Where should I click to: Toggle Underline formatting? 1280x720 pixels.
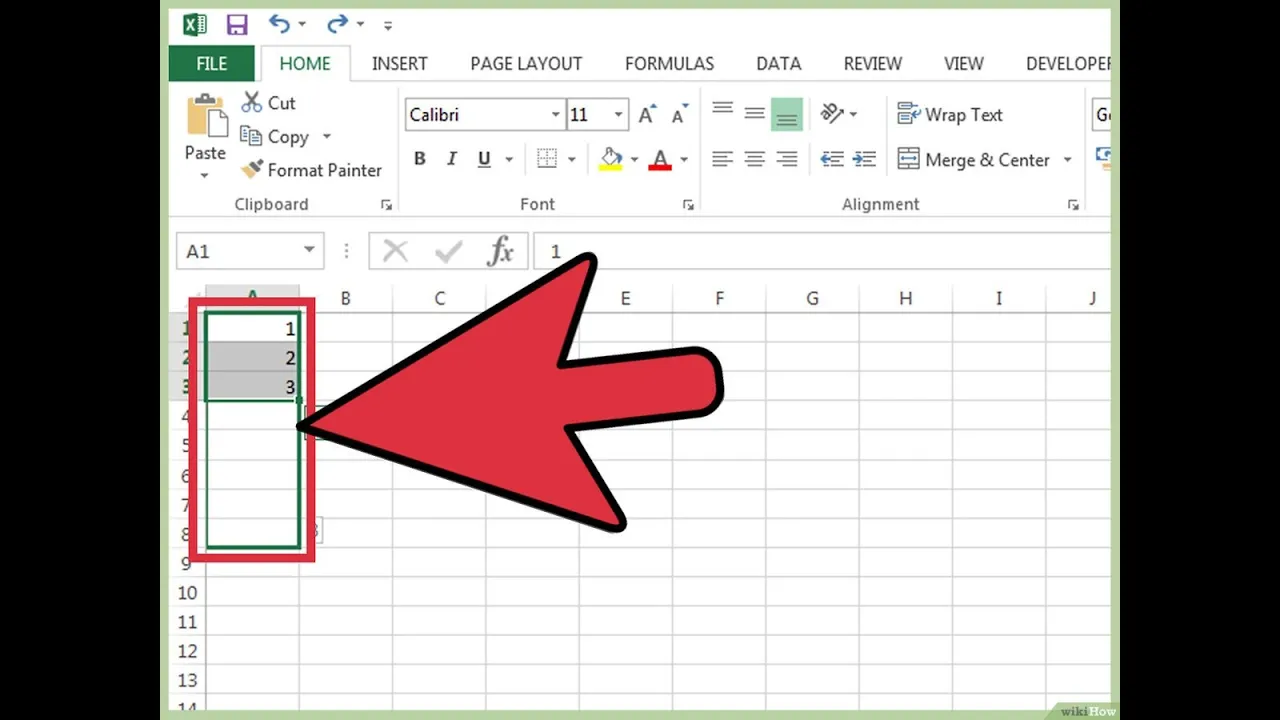pyautogui.click(x=485, y=159)
